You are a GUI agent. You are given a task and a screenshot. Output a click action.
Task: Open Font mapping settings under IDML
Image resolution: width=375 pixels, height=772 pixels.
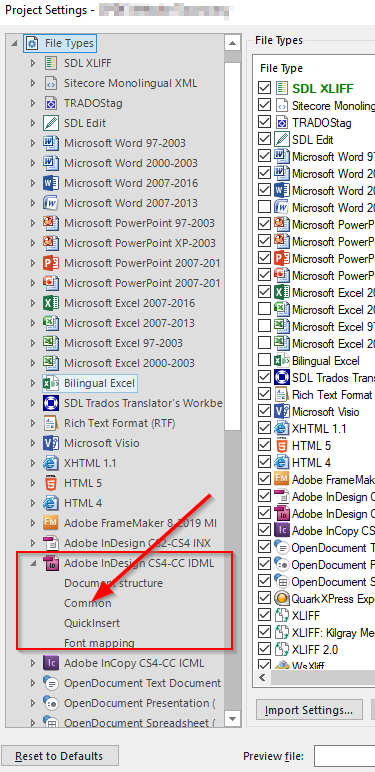click(99, 643)
